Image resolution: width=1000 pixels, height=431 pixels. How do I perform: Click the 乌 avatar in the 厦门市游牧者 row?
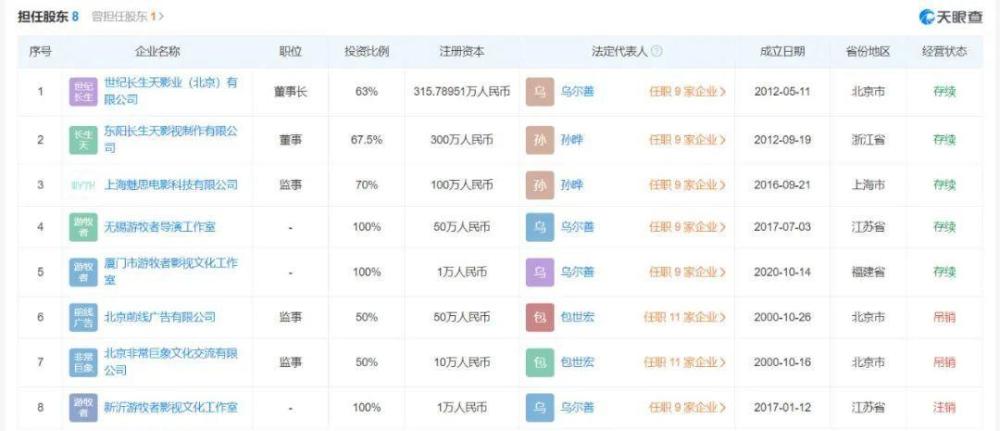[540, 272]
